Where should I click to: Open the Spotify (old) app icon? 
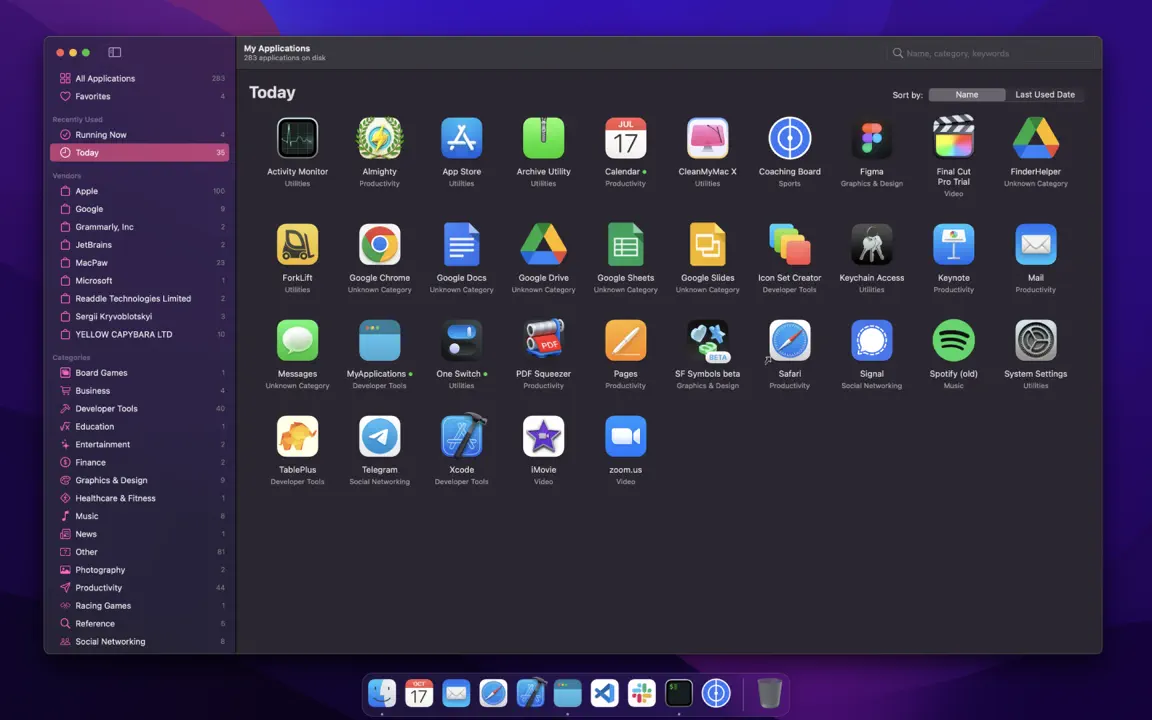(x=954, y=340)
